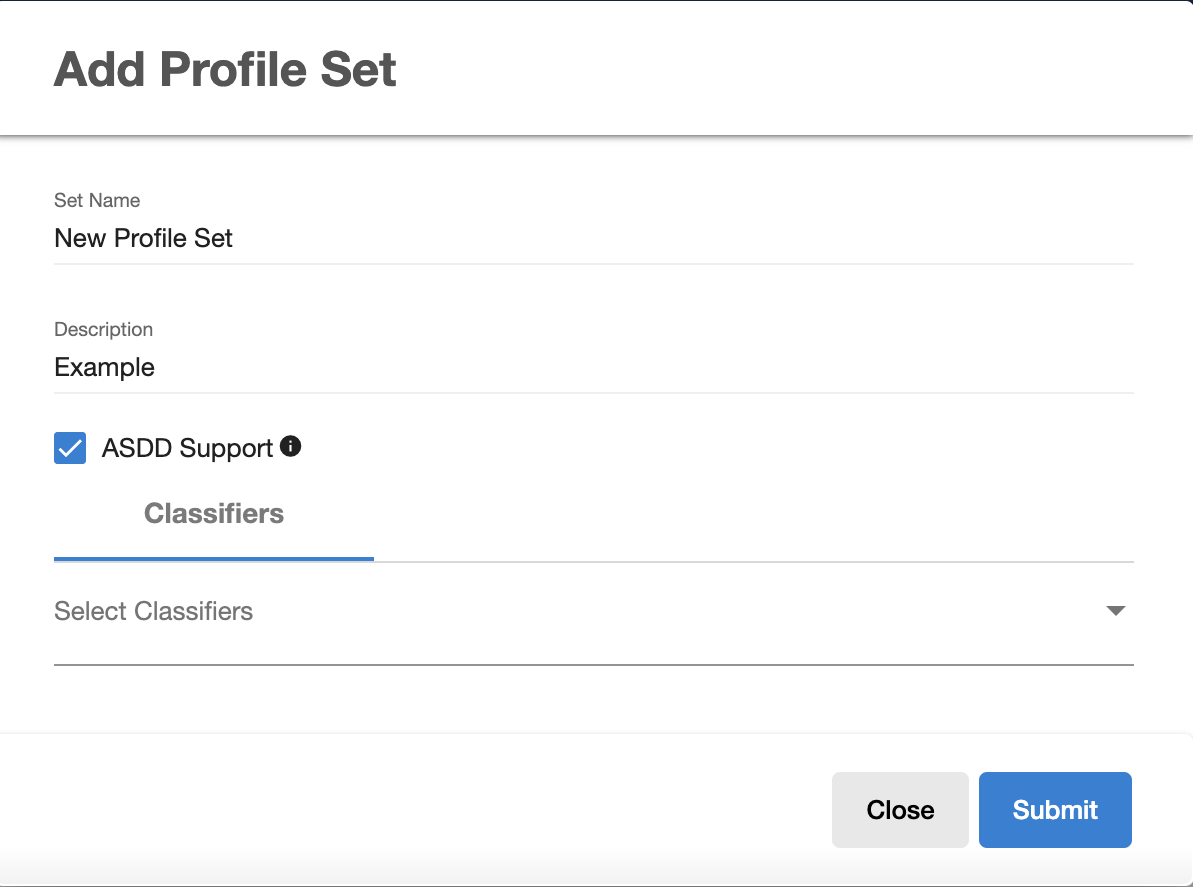Click the "New Profile Set" text value
The width and height of the screenshot is (1193, 887).
144,239
